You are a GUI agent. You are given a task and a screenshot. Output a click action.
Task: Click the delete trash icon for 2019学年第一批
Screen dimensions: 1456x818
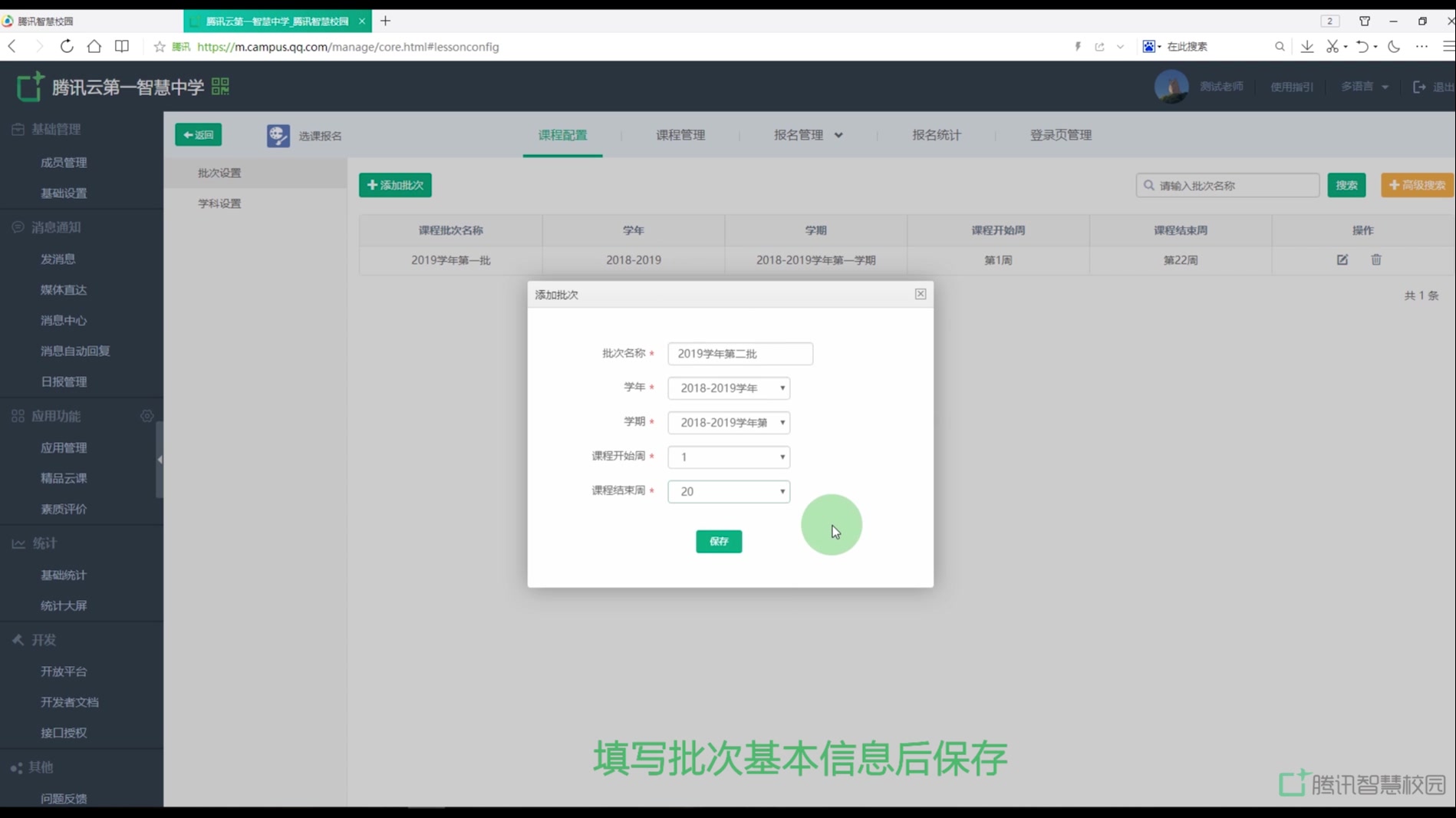(1376, 260)
